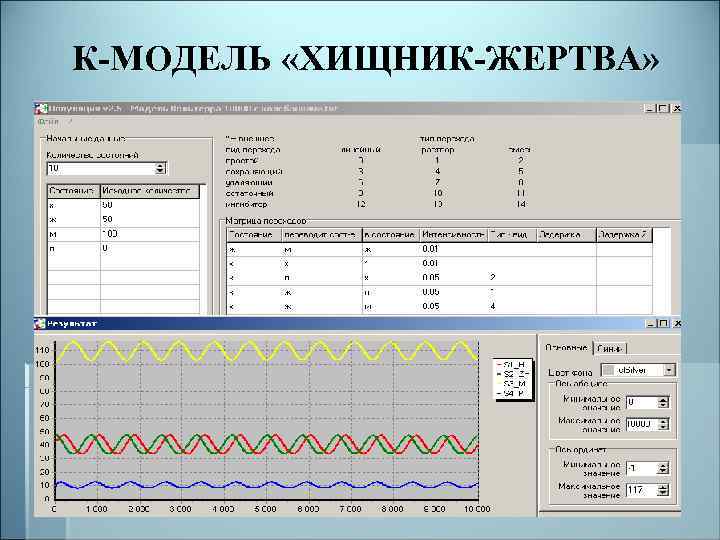Click the state count spinner arrows
Image resolution: width=720 pixels, height=540 pixels.
[x=160, y=169]
